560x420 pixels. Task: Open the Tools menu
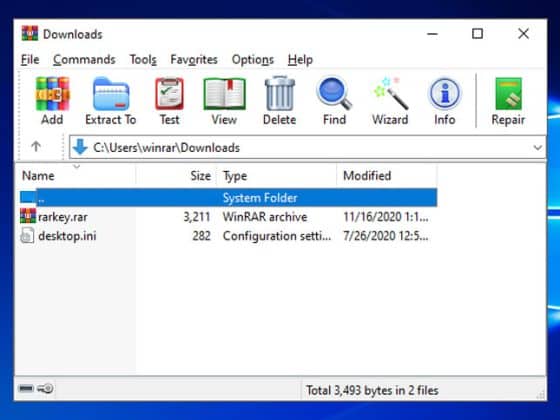tap(143, 59)
